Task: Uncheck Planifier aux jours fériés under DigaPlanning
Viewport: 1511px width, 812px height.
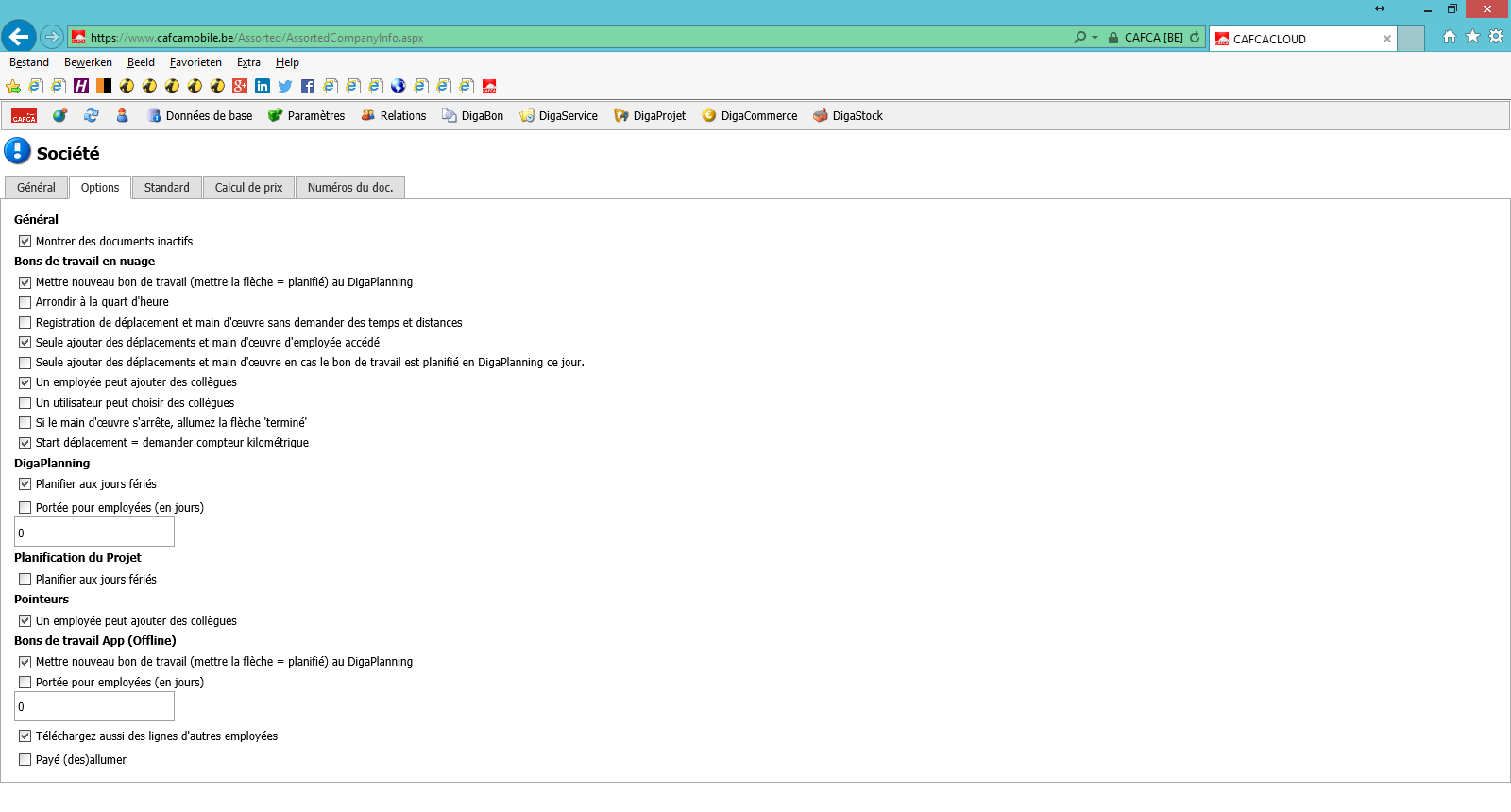Action: tap(25, 484)
